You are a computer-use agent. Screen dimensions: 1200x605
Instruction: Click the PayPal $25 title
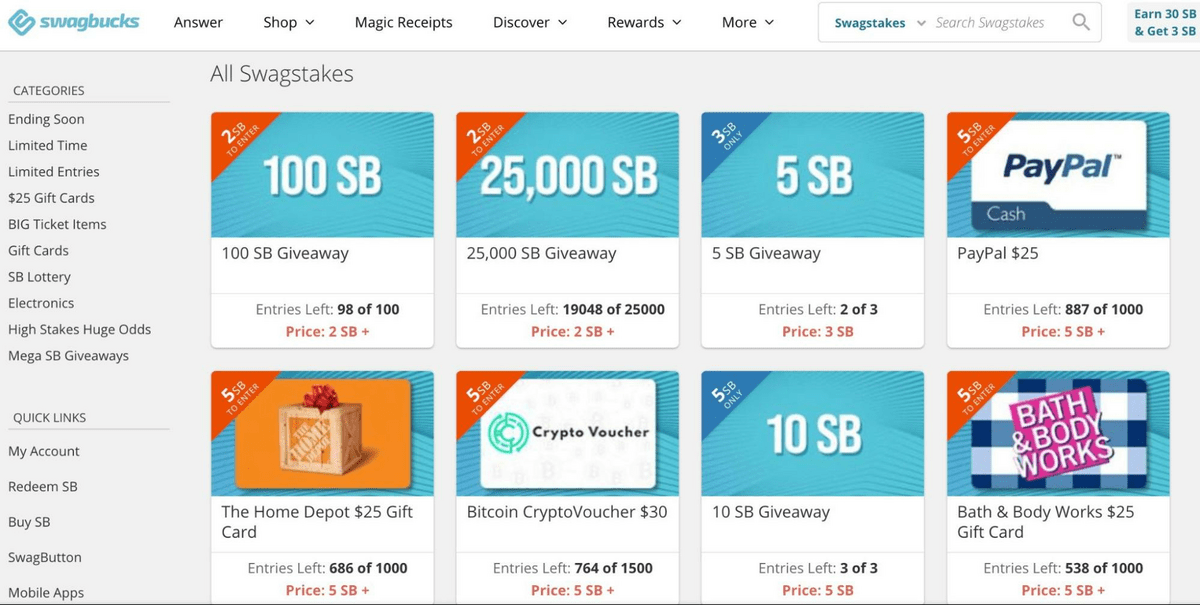tap(998, 253)
